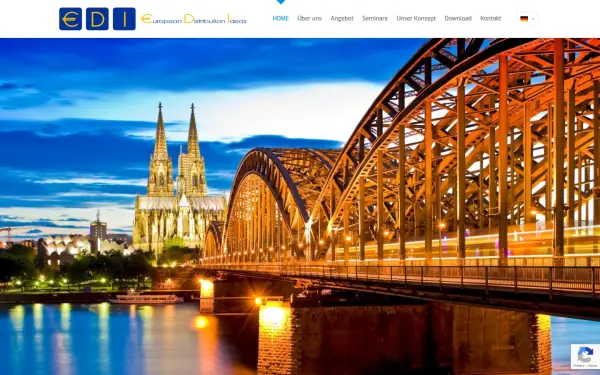
Task: Open the Seminare menu item
Action: 375,18
